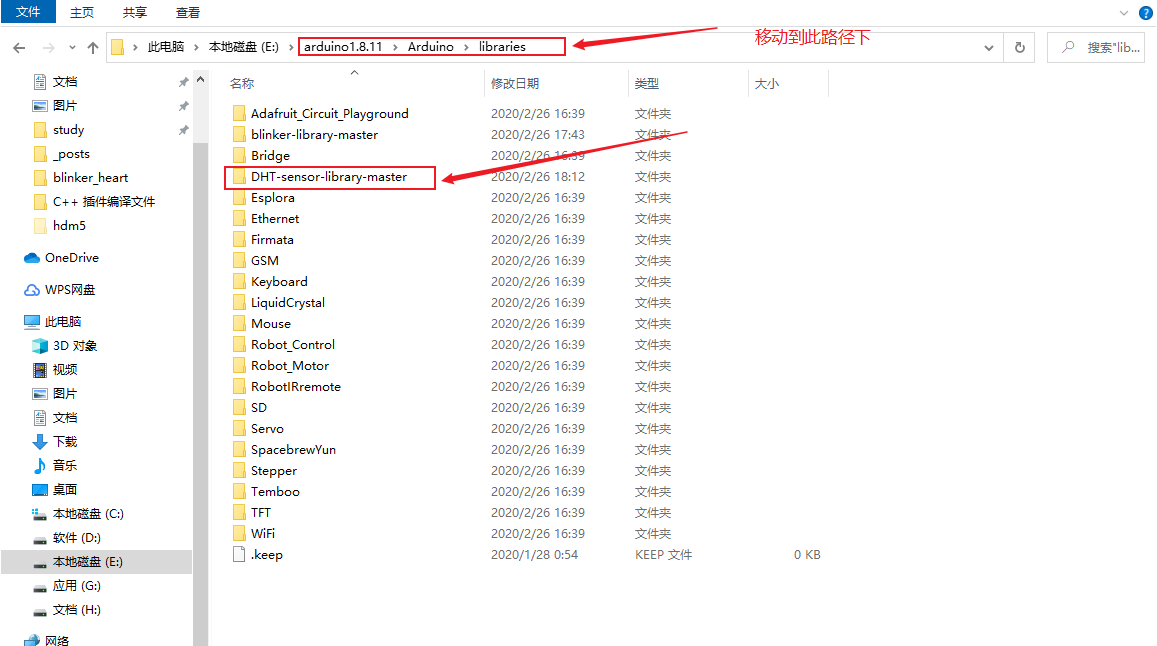Switch to the 共享 ribbon tab

click(x=134, y=13)
